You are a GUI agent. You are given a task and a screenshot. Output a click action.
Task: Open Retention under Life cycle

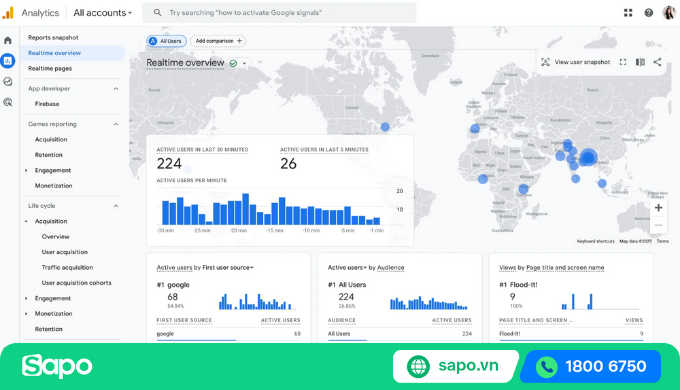pyautogui.click(x=49, y=329)
